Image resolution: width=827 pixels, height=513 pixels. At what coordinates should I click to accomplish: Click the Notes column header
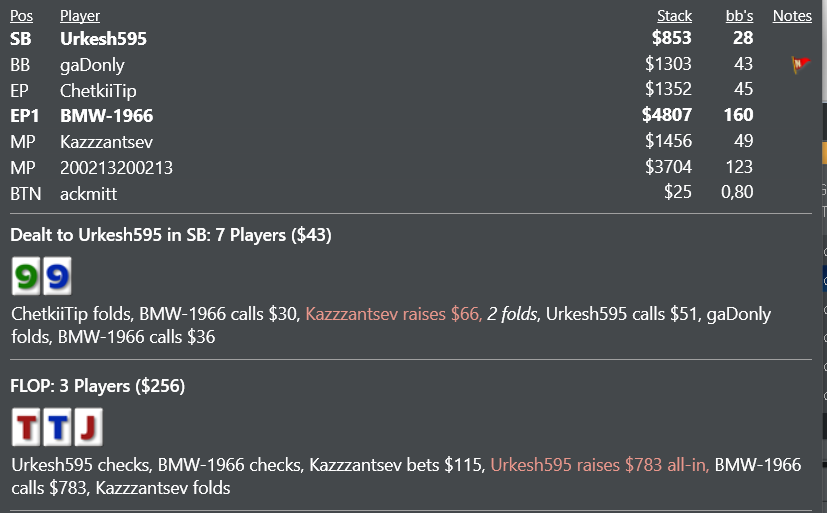tap(792, 16)
